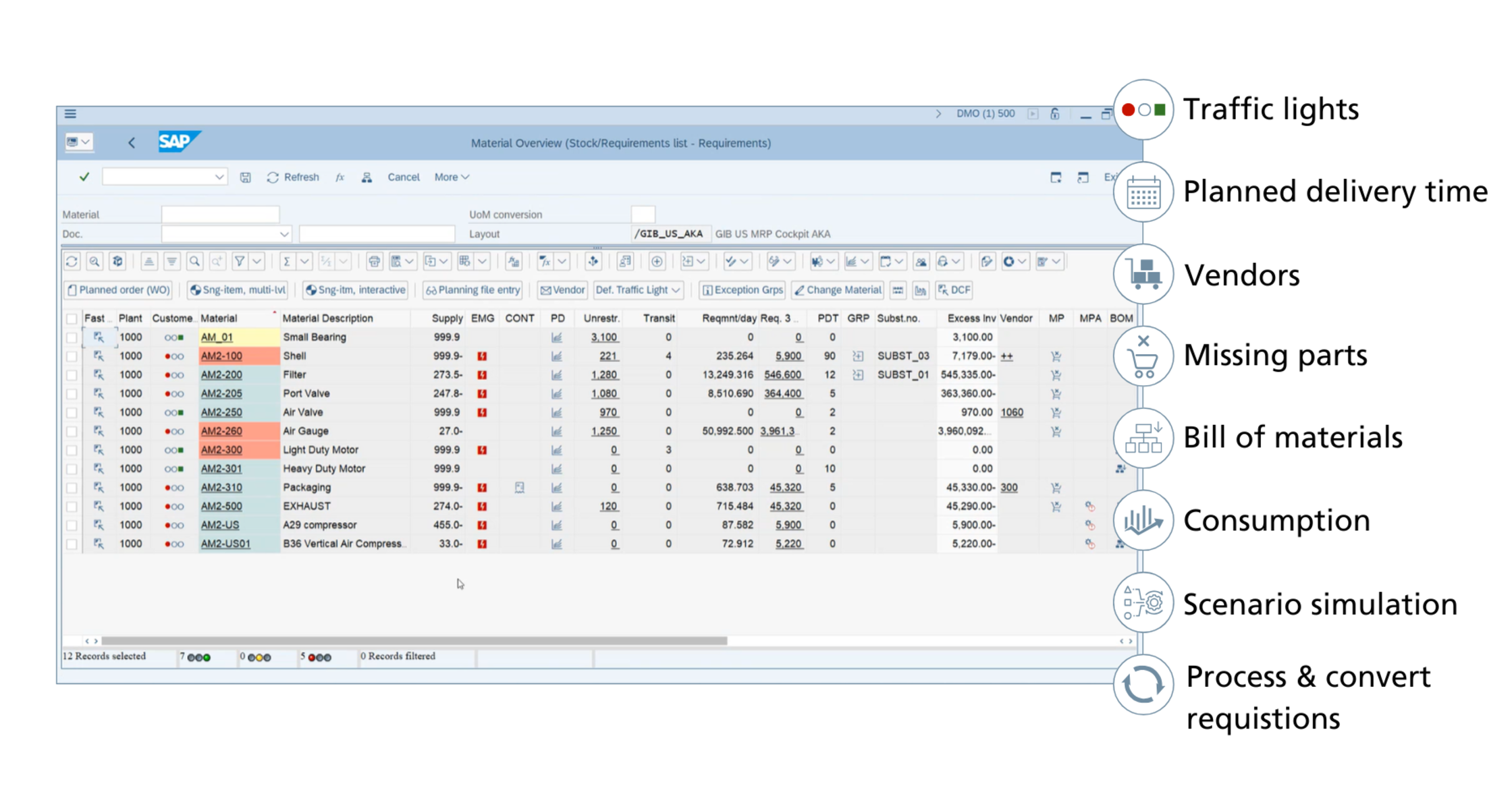Open the Doc. field dropdown
Image resolution: width=1512 pixels, height=790 pixels.
tap(284, 233)
